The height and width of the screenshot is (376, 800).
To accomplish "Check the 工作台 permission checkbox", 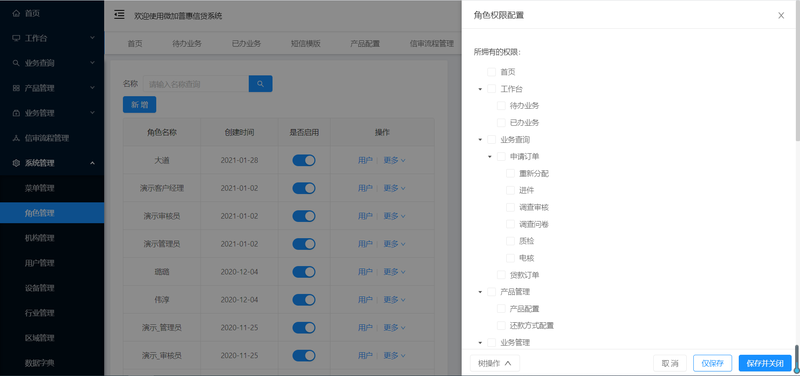I will (x=491, y=89).
